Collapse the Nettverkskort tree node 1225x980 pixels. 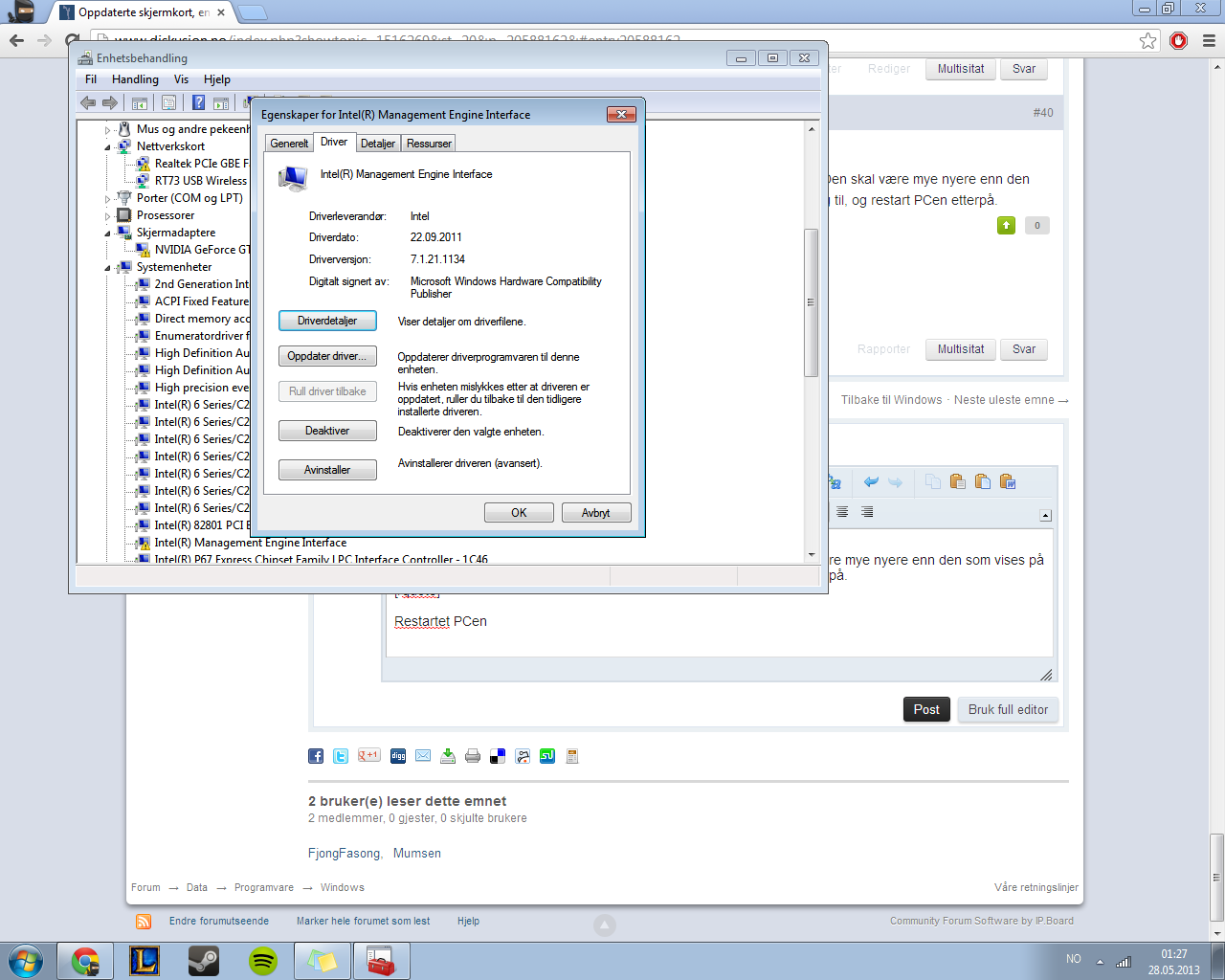click(108, 147)
